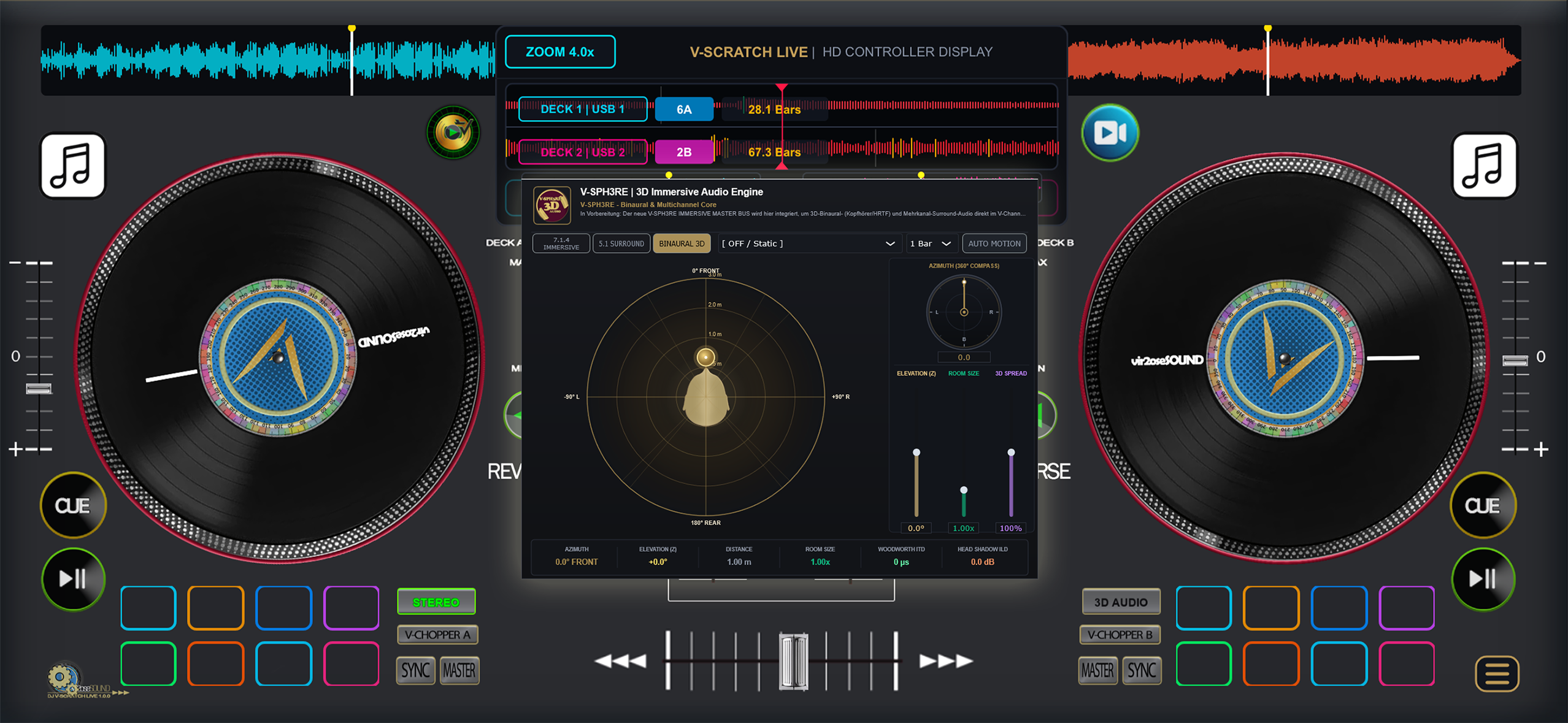Click the 3D SPREAD slider handle
Viewport: 1568px width, 723px height.
[1011, 453]
